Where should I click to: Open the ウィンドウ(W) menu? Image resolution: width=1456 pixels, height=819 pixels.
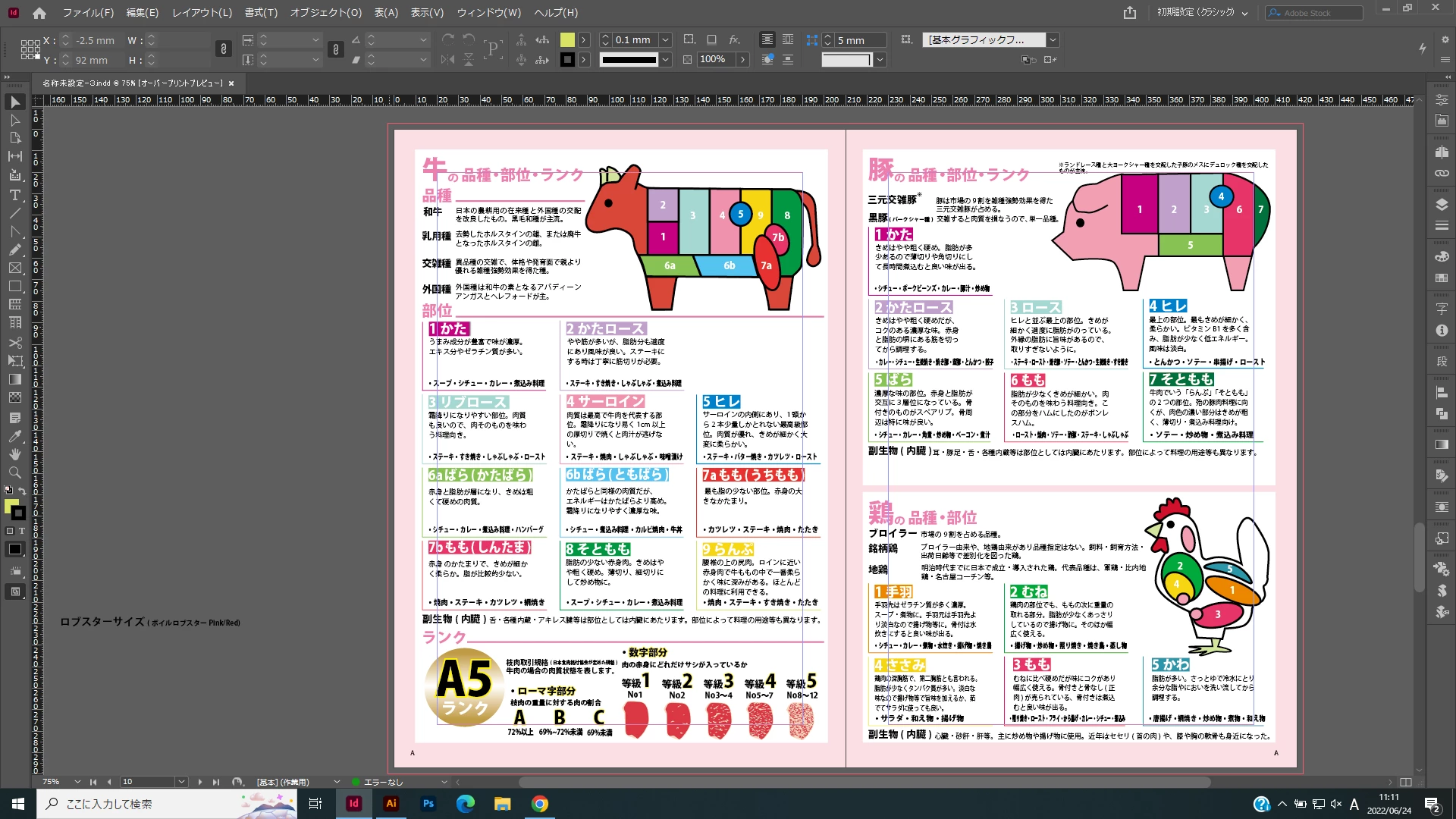[488, 13]
